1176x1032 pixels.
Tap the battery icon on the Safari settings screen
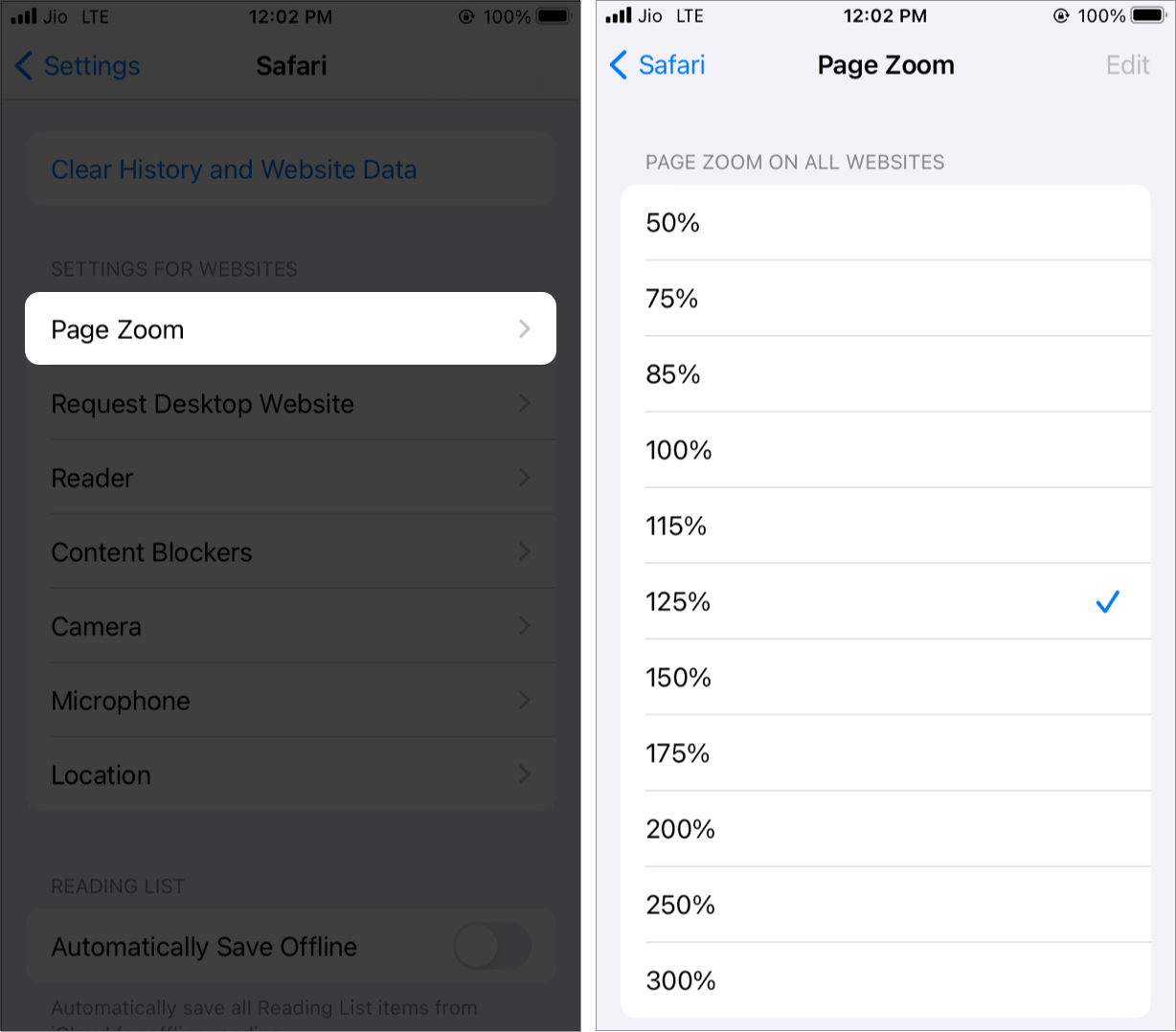554,16
